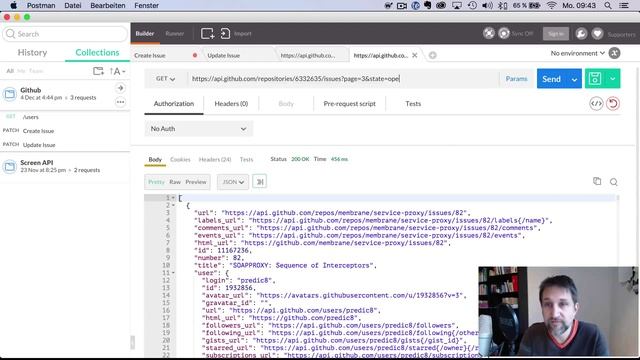Select the Collections tab

click(x=97, y=52)
